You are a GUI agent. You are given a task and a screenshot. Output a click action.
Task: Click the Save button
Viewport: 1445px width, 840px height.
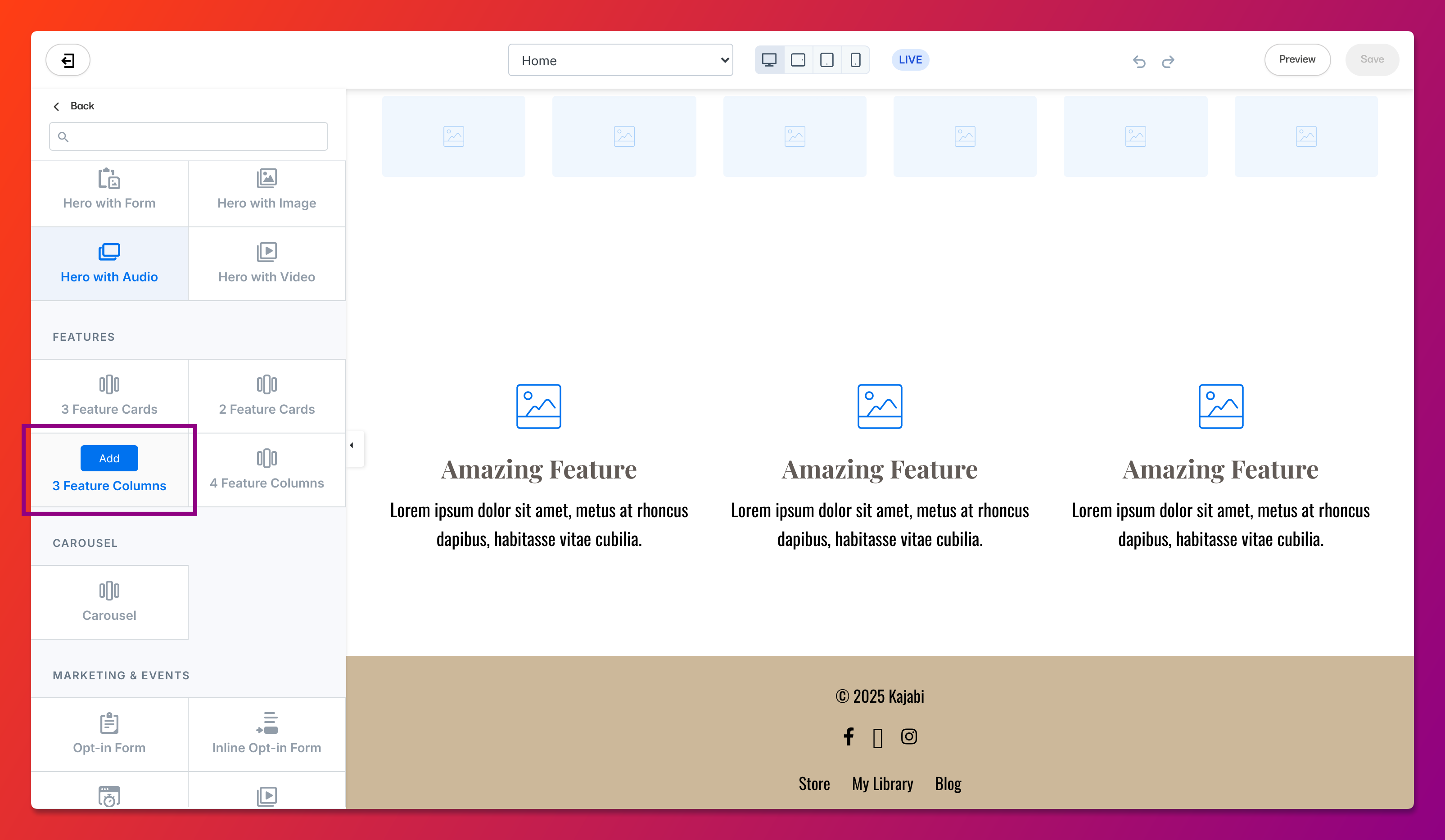tap(1372, 59)
